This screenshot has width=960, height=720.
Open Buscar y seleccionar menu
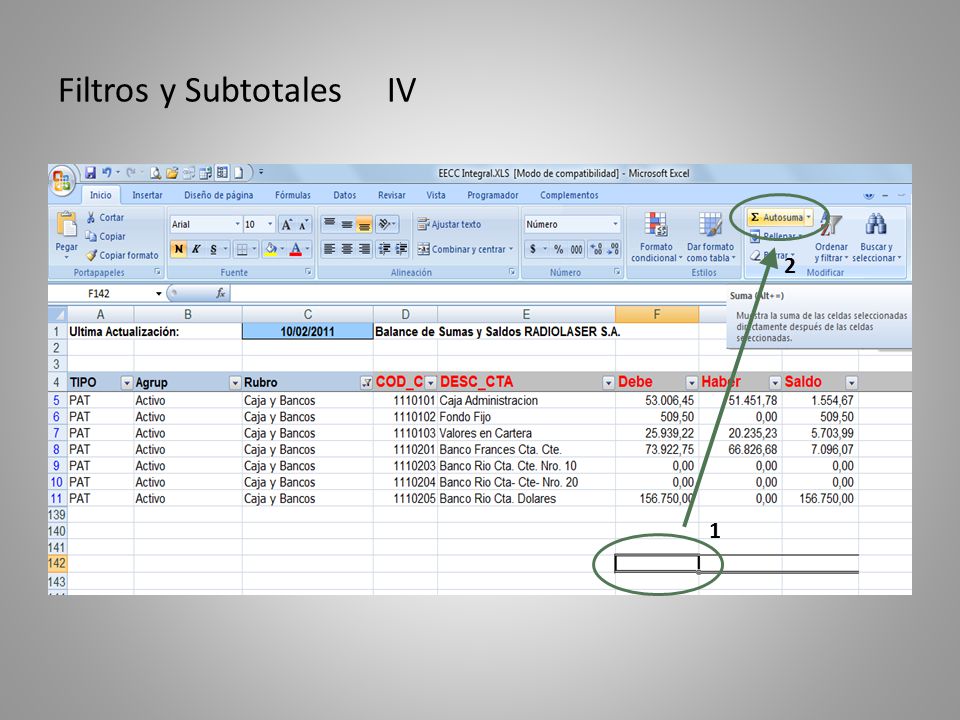pos(876,238)
